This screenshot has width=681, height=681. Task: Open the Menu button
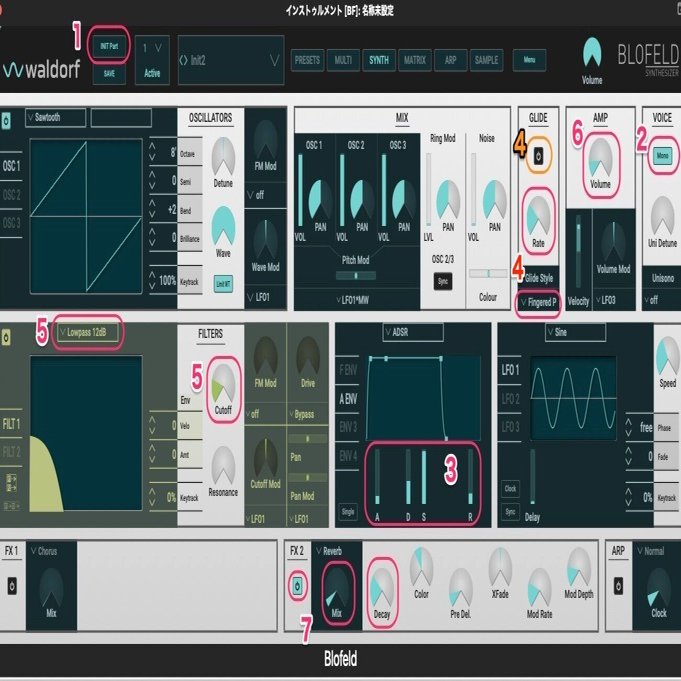point(529,60)
